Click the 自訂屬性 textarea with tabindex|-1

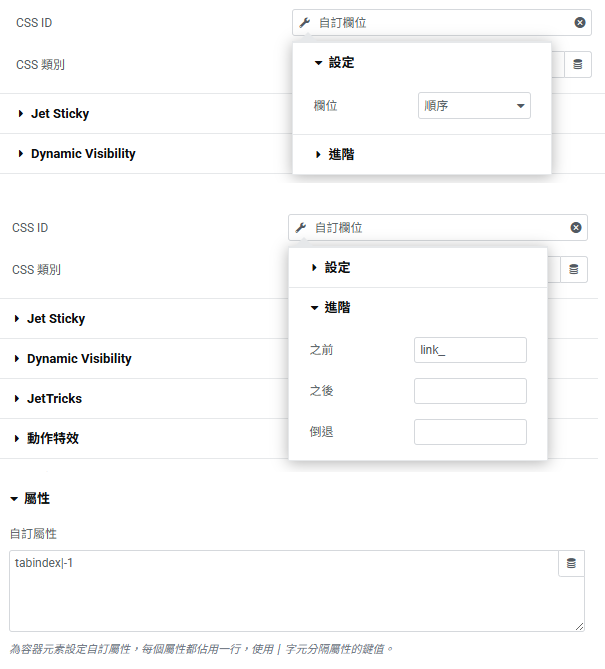pyautogui.click(x=280, y=592)
